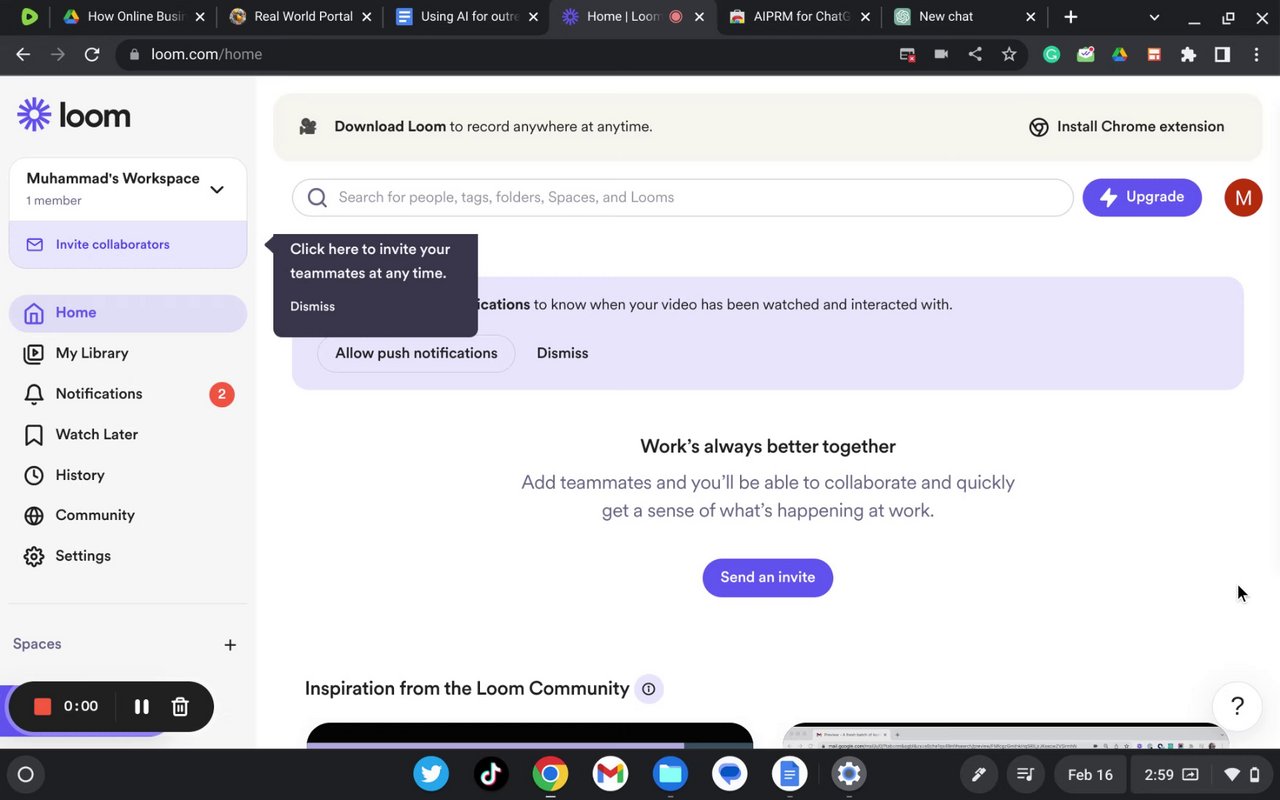The height and width of the screenshot is (800, 1280).
Task: Open the M profile avatar
Action: (1243, 198)
